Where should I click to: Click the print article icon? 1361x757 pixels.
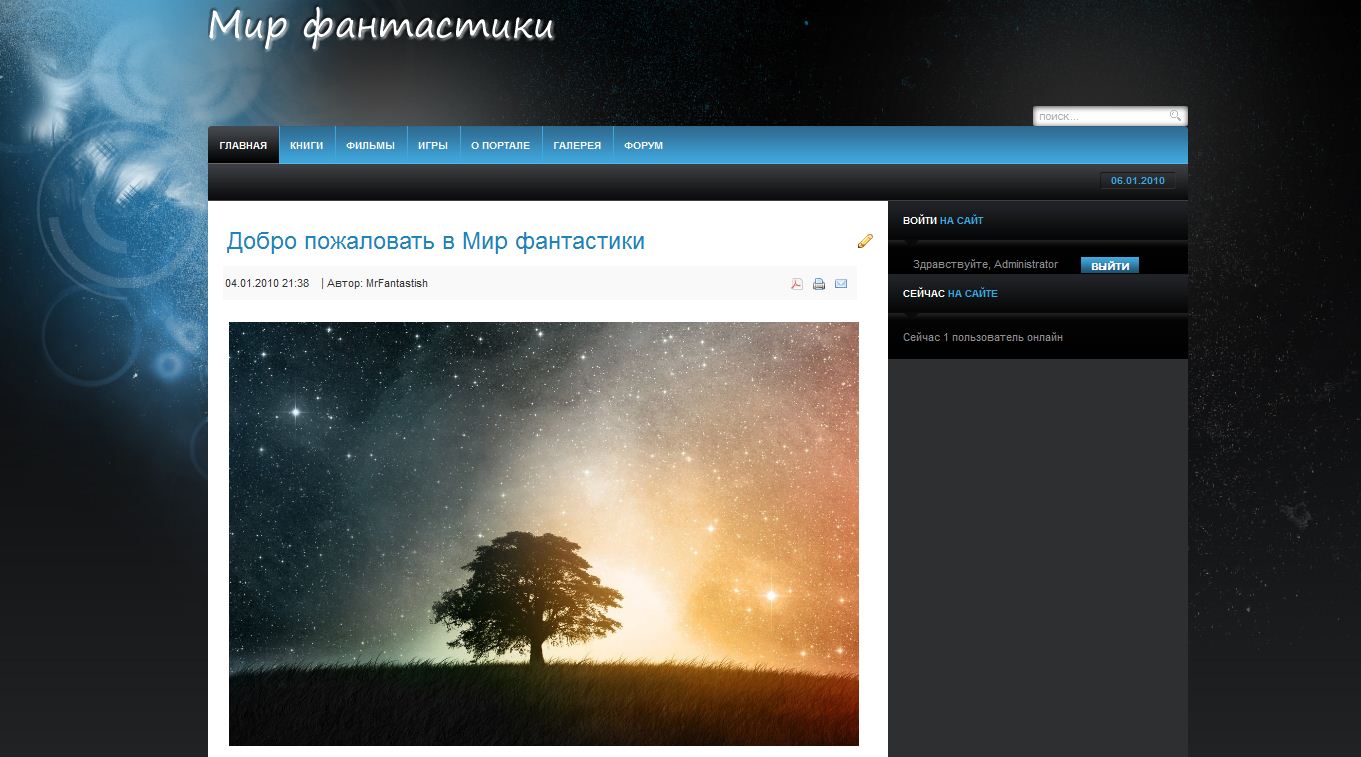click(x=819, y=284)
